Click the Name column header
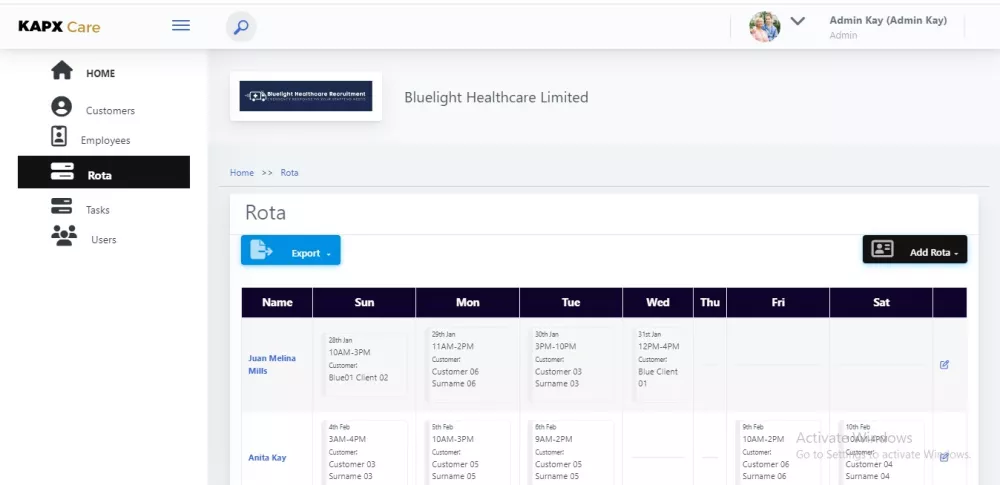The height and width of the screenshot is (485, 1000). (x=277, y=302)
